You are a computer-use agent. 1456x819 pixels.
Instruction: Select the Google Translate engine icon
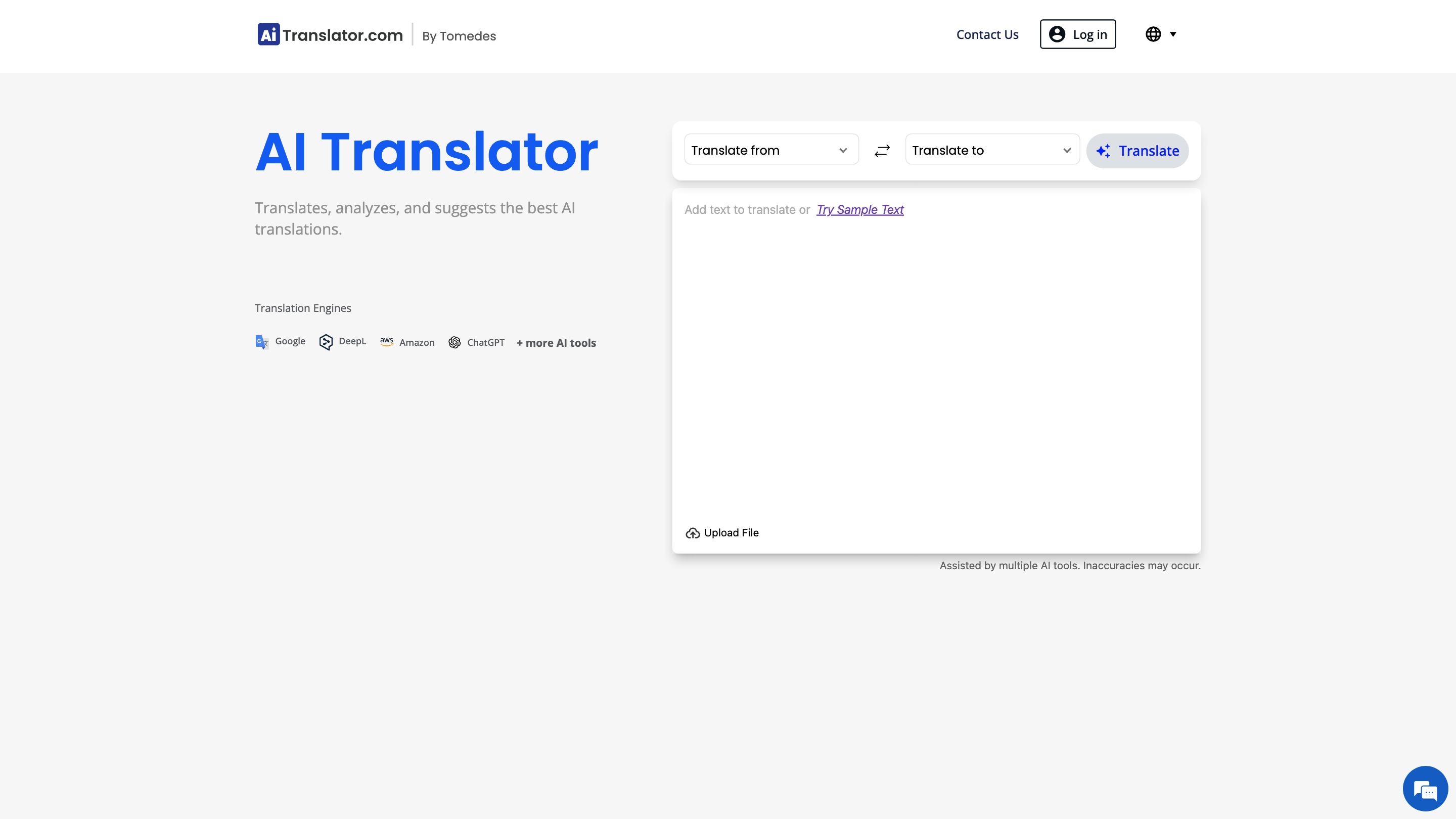coord(262,342)
